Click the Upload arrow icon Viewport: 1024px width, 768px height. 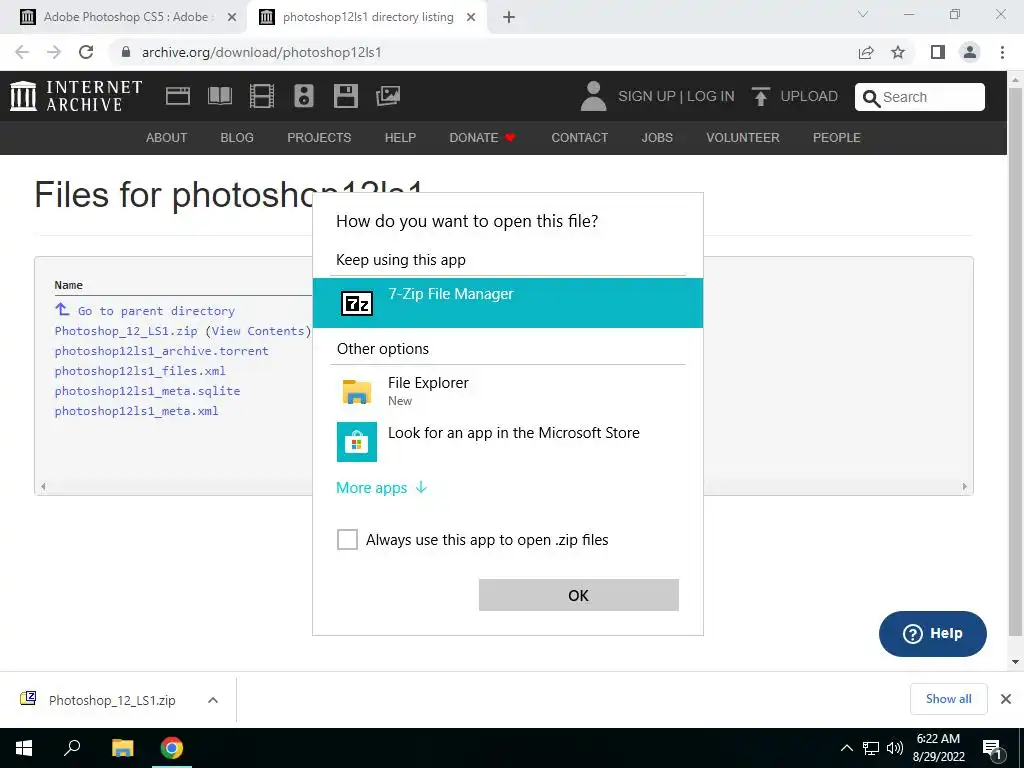pyautogui.click(x=760, y=96)
